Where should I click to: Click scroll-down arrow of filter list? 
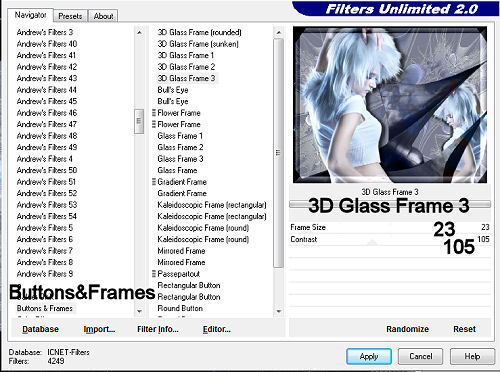[279, 311]
